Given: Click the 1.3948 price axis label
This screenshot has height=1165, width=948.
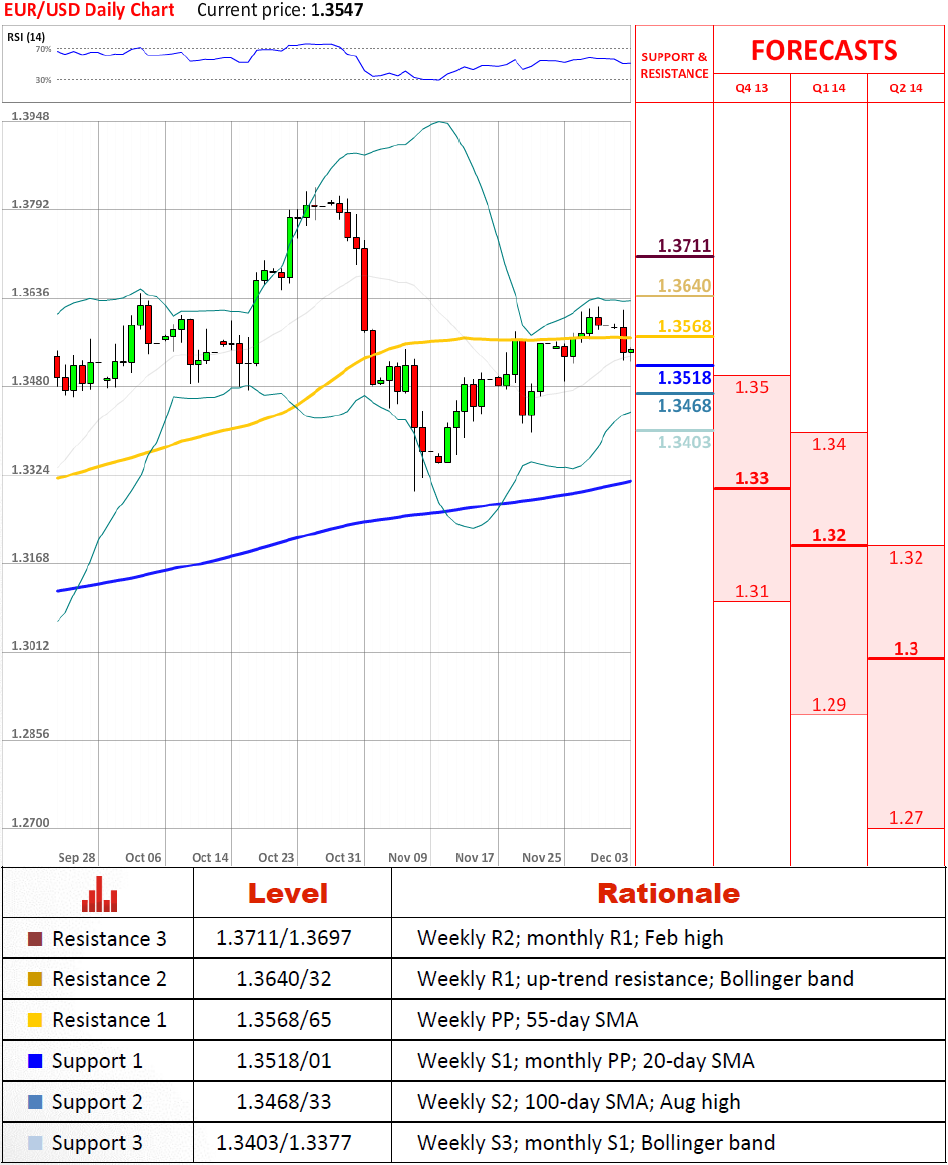Looking at the screenshot, I should tap(30, 116).
